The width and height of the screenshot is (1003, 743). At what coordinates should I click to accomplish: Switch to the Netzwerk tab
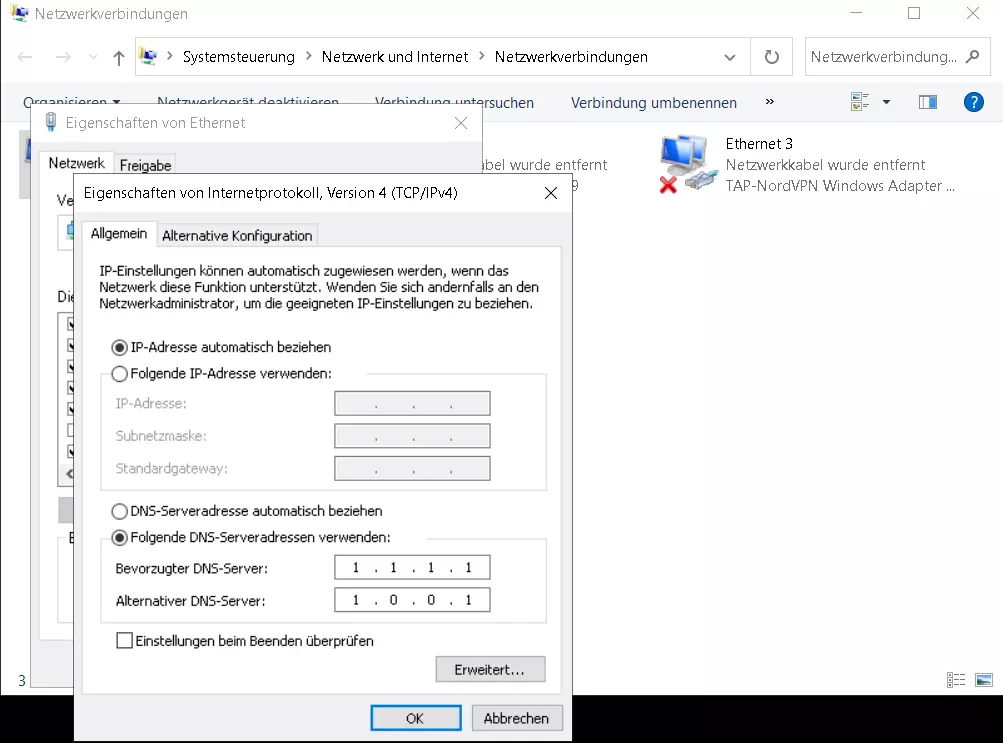click(77, 163)
